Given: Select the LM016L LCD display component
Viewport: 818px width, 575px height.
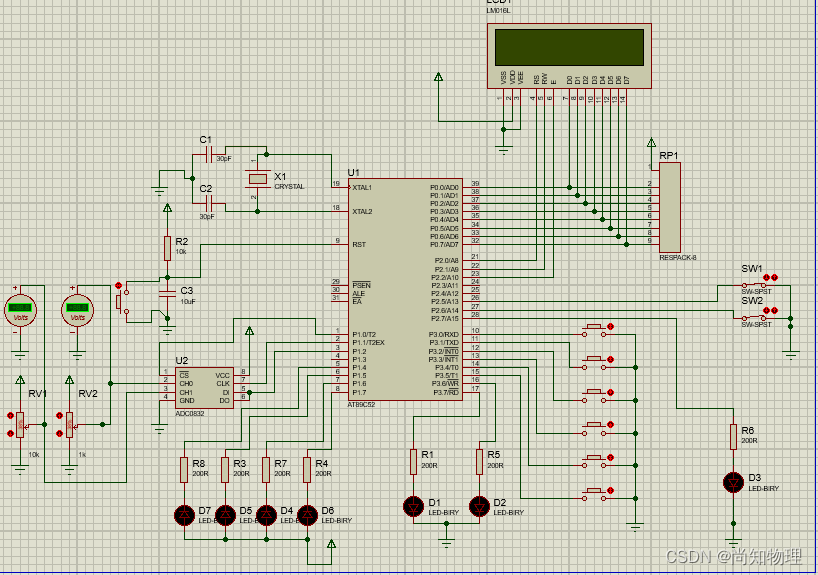Looking at the screenshot, I should coord(569,56).
